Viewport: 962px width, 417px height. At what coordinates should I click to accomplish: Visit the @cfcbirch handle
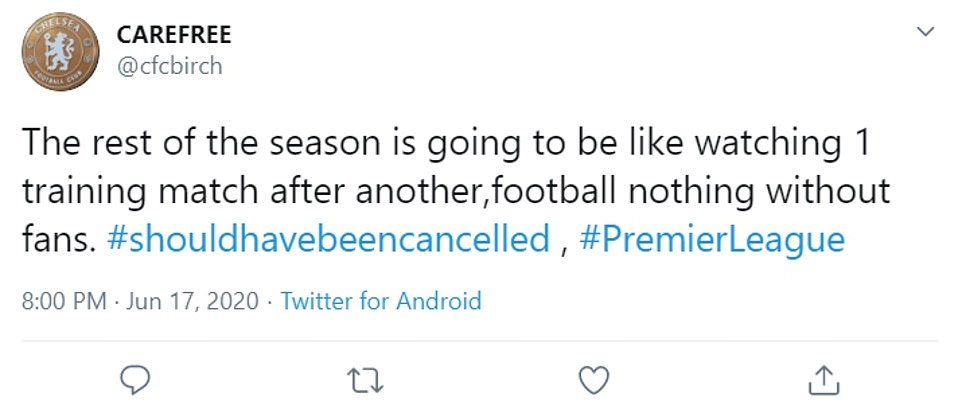click(169, 66)
